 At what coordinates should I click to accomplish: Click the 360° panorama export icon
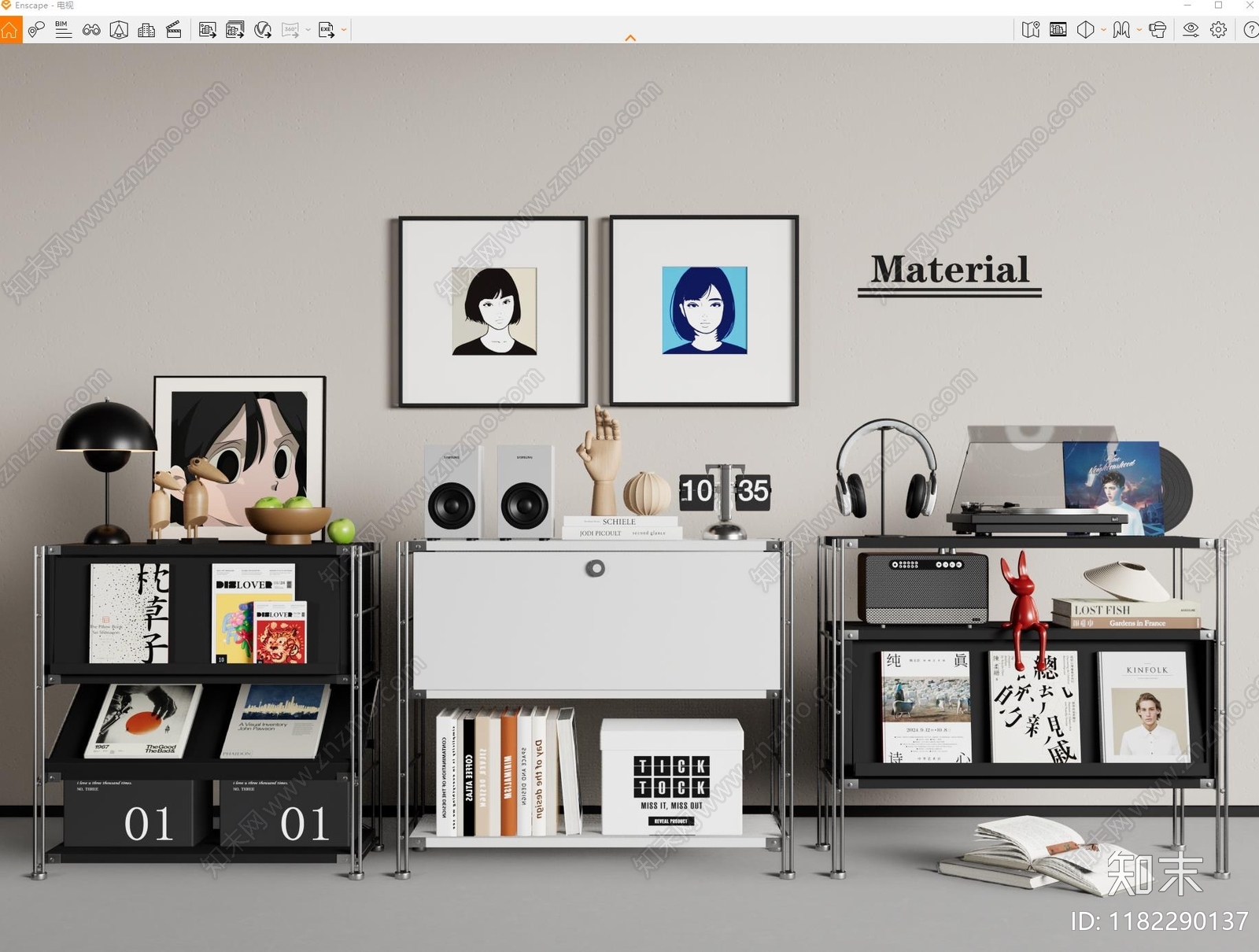[290, 30]
